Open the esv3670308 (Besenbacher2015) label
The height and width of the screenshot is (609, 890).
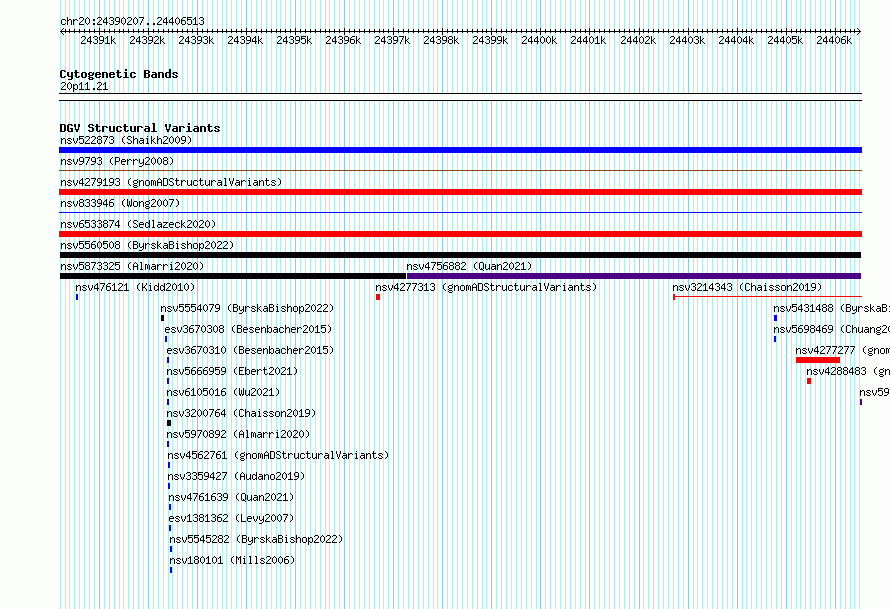pos(248,329)
